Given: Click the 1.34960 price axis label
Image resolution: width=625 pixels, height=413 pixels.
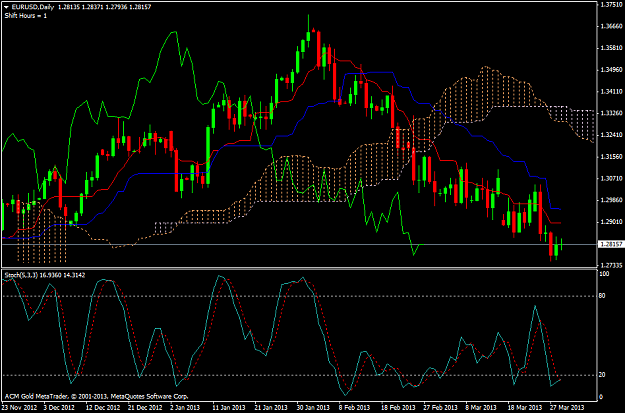Looking at the screenshot, I should point(611,70).
